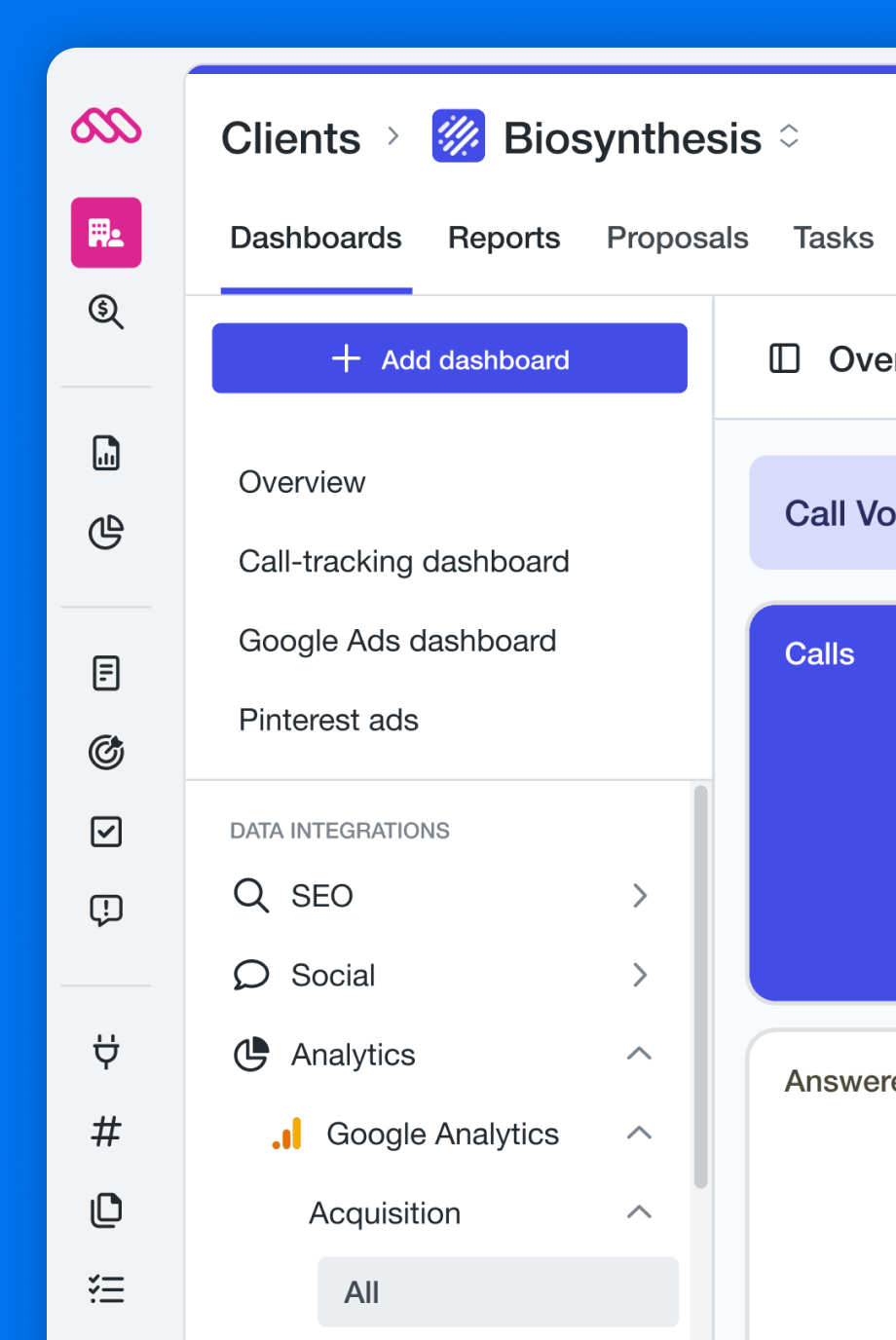Click the tasks checkbox icon in sidebar

point(106,832)
